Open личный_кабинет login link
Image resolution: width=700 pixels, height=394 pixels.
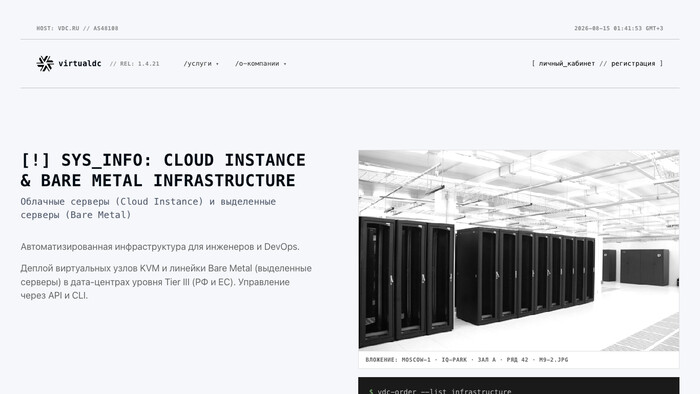coord(567,64)
